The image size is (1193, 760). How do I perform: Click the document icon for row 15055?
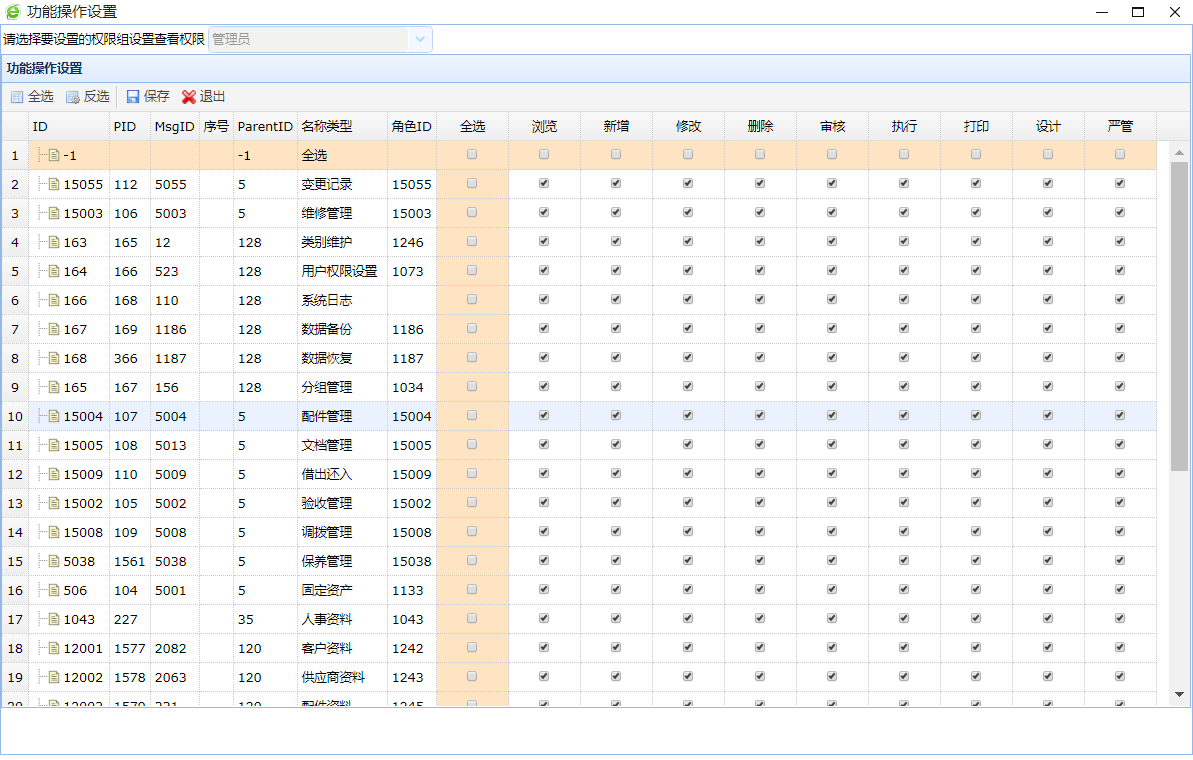tap(54, 184)
